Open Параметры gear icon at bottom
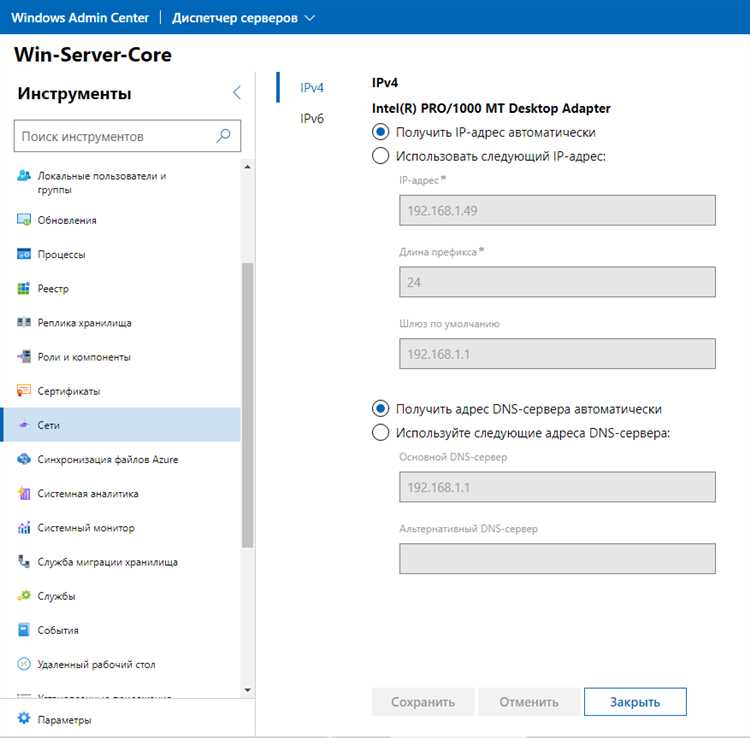The height and width of the screenshot is (738, 750). (x=24, y=719)
